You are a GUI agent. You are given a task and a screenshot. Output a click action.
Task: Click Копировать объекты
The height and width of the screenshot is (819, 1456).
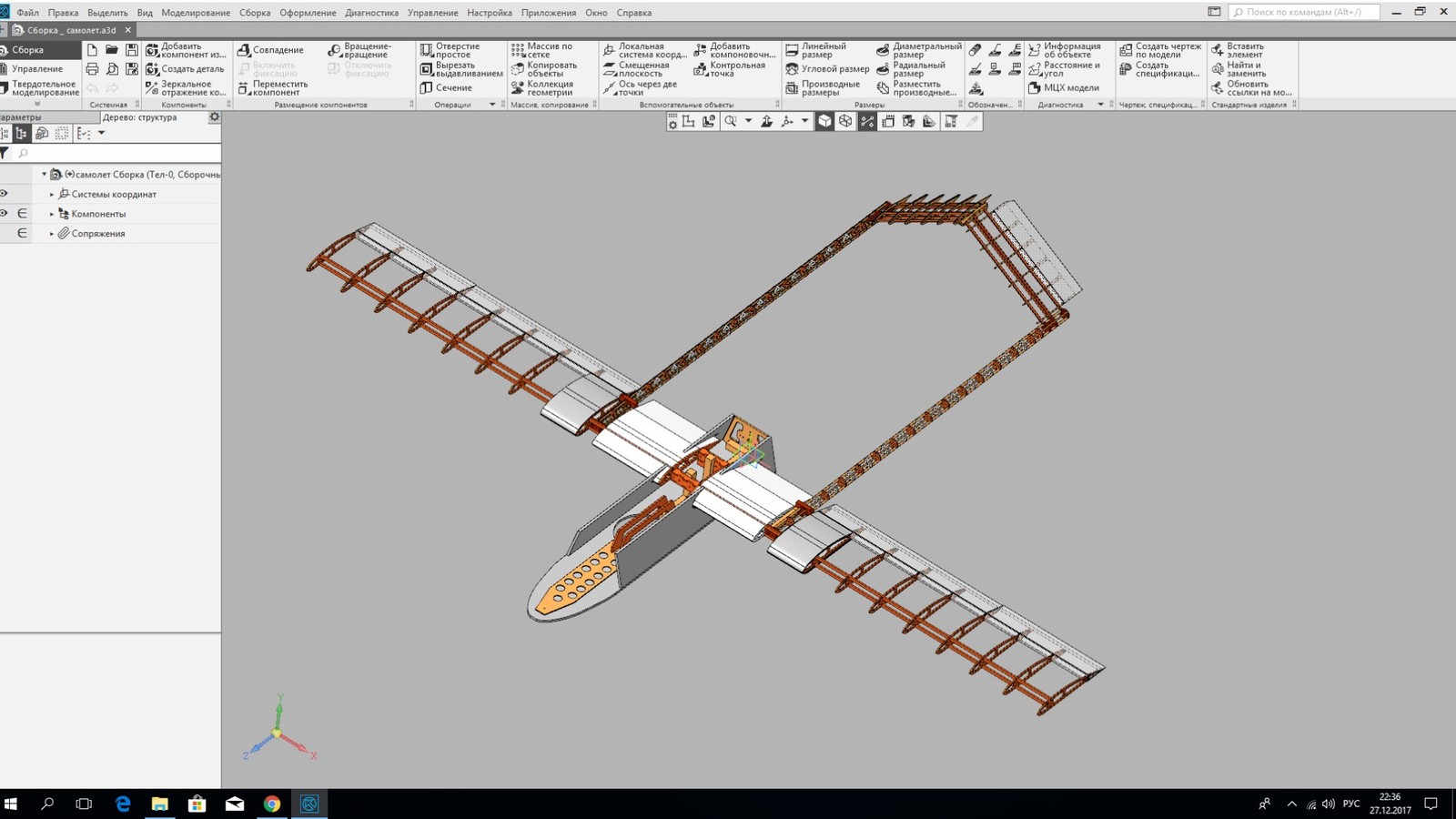[544, 69]
